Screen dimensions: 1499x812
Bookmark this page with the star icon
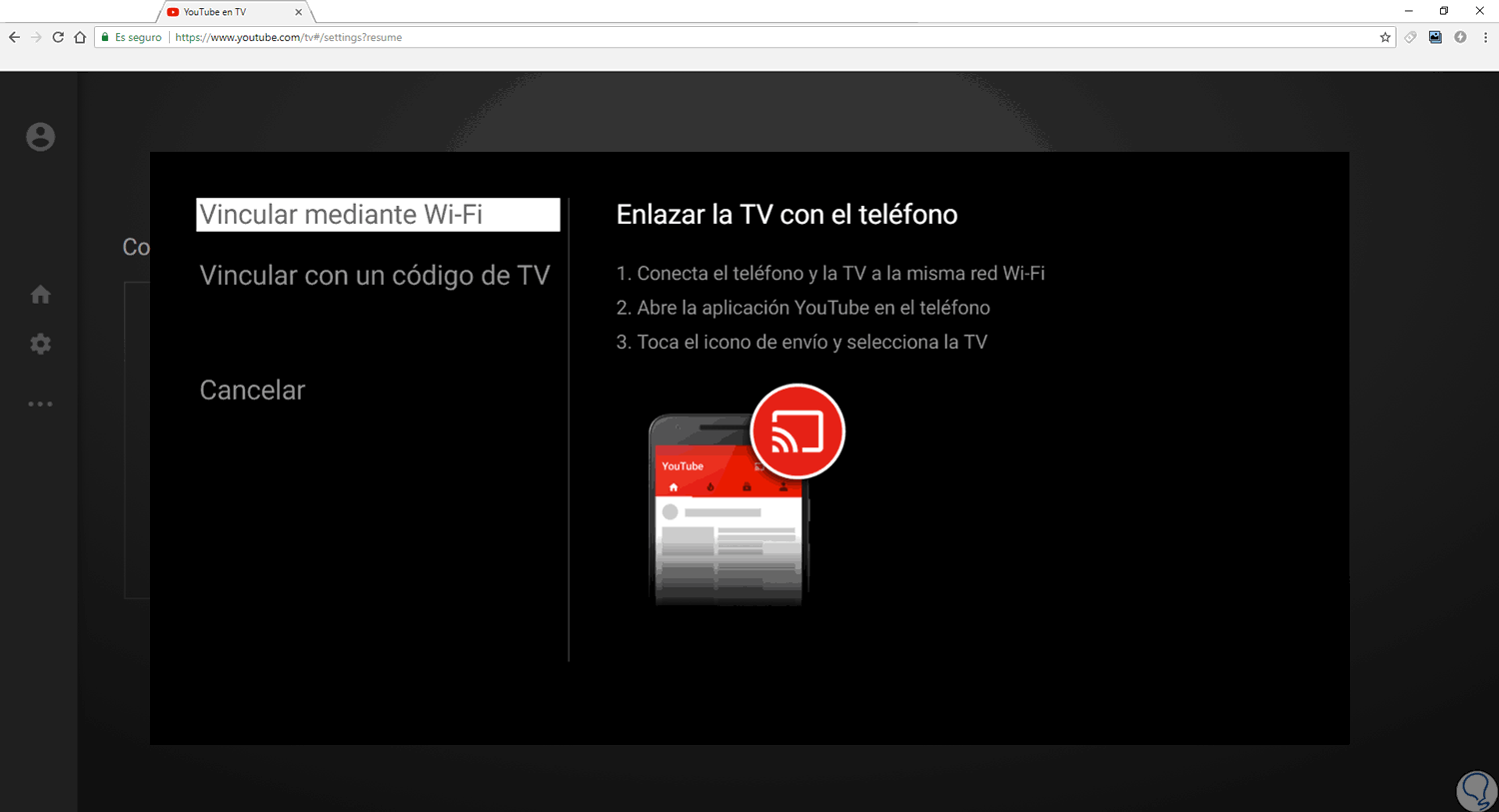(1385, 37)
